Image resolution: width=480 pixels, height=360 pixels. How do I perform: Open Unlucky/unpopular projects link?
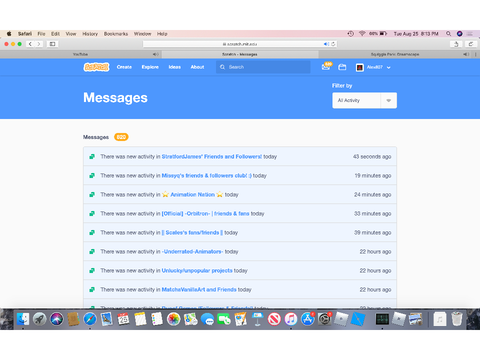pyautogui.click(x=197, y=270)
